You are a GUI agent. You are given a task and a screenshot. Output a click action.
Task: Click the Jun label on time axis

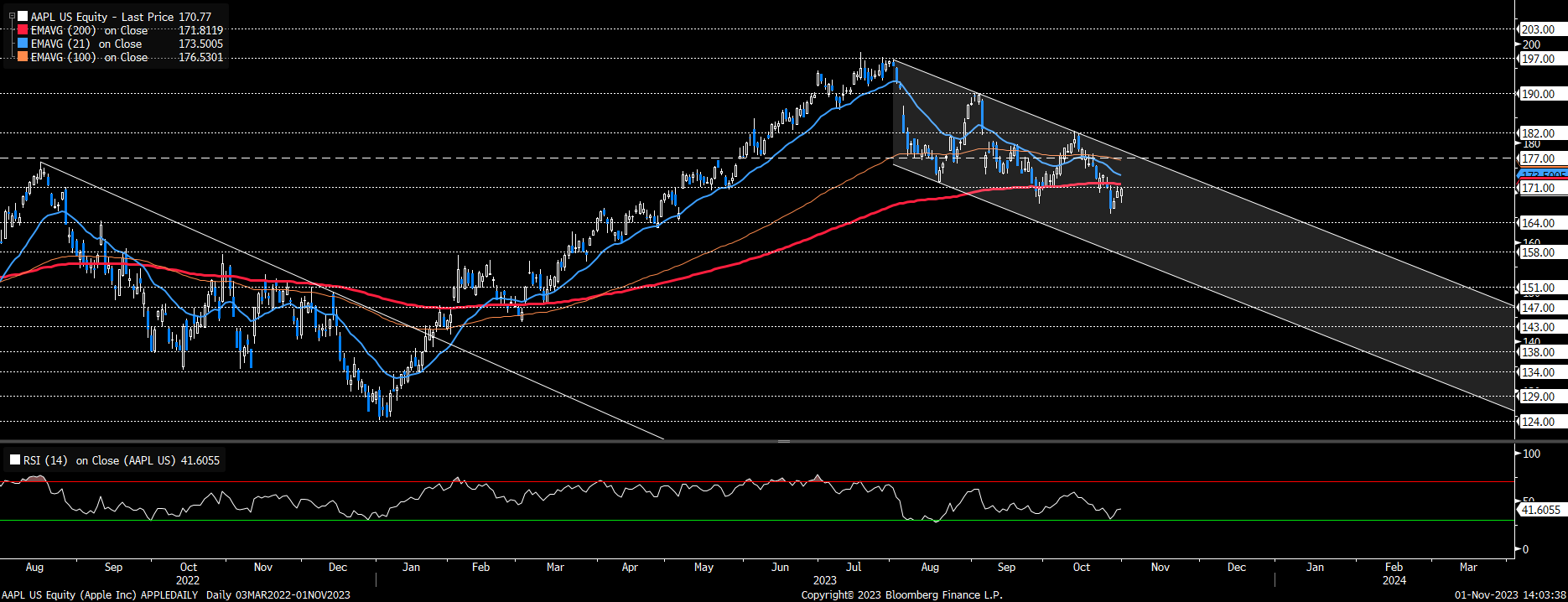click(781, 568)
